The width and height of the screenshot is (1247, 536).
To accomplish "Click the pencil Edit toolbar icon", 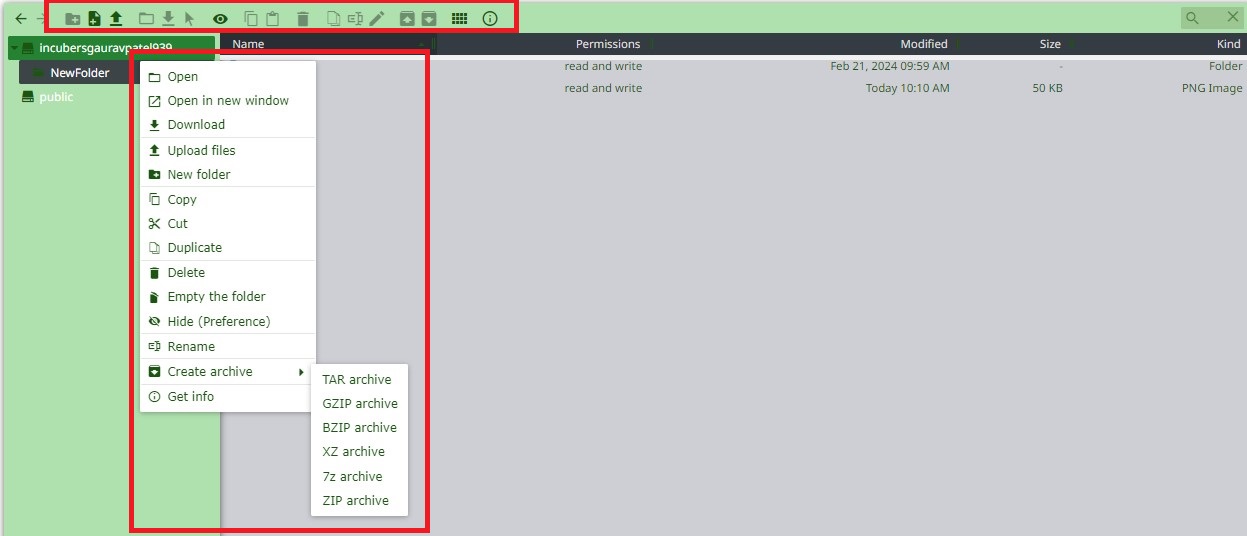I will (377, 18).
